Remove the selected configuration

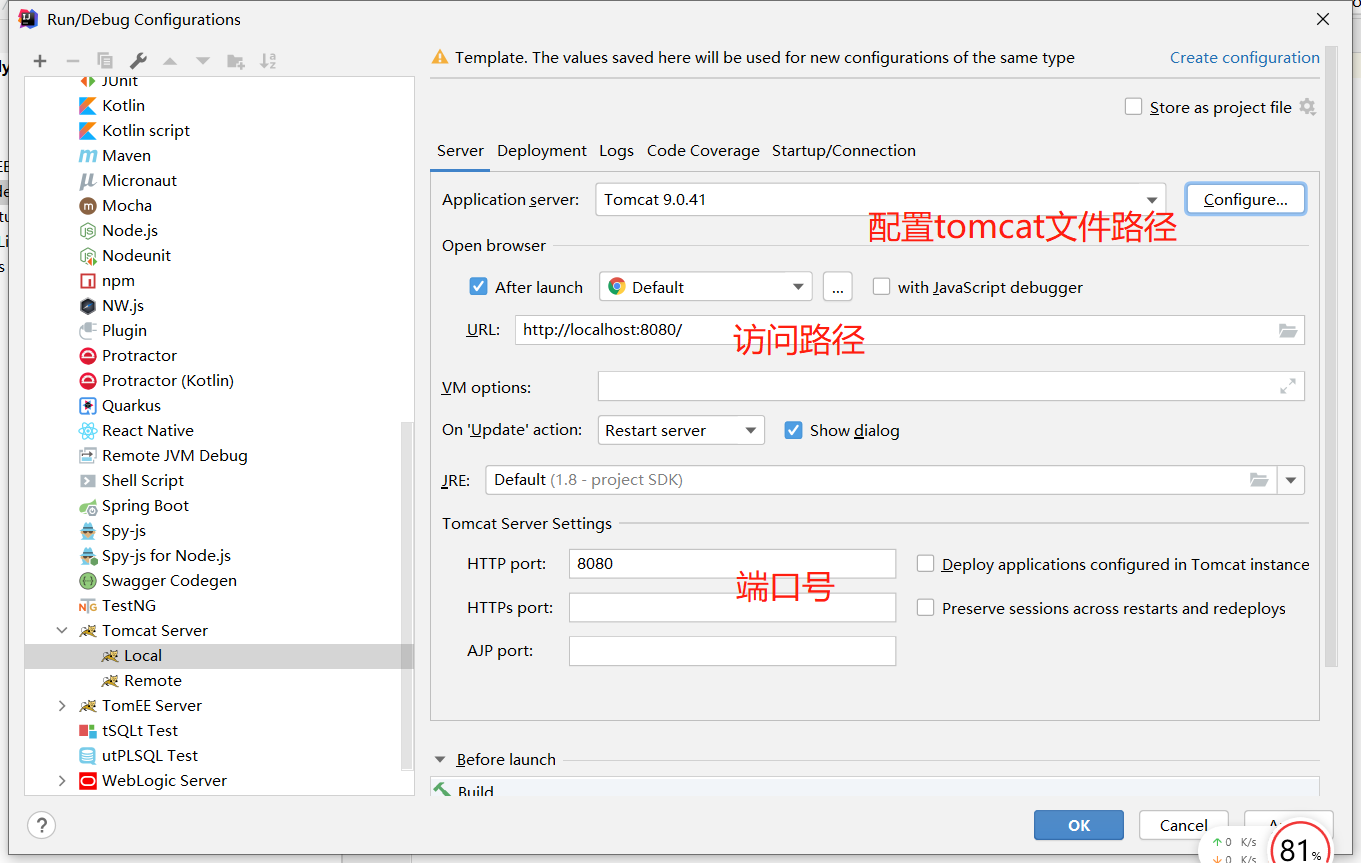click(72, 60)
